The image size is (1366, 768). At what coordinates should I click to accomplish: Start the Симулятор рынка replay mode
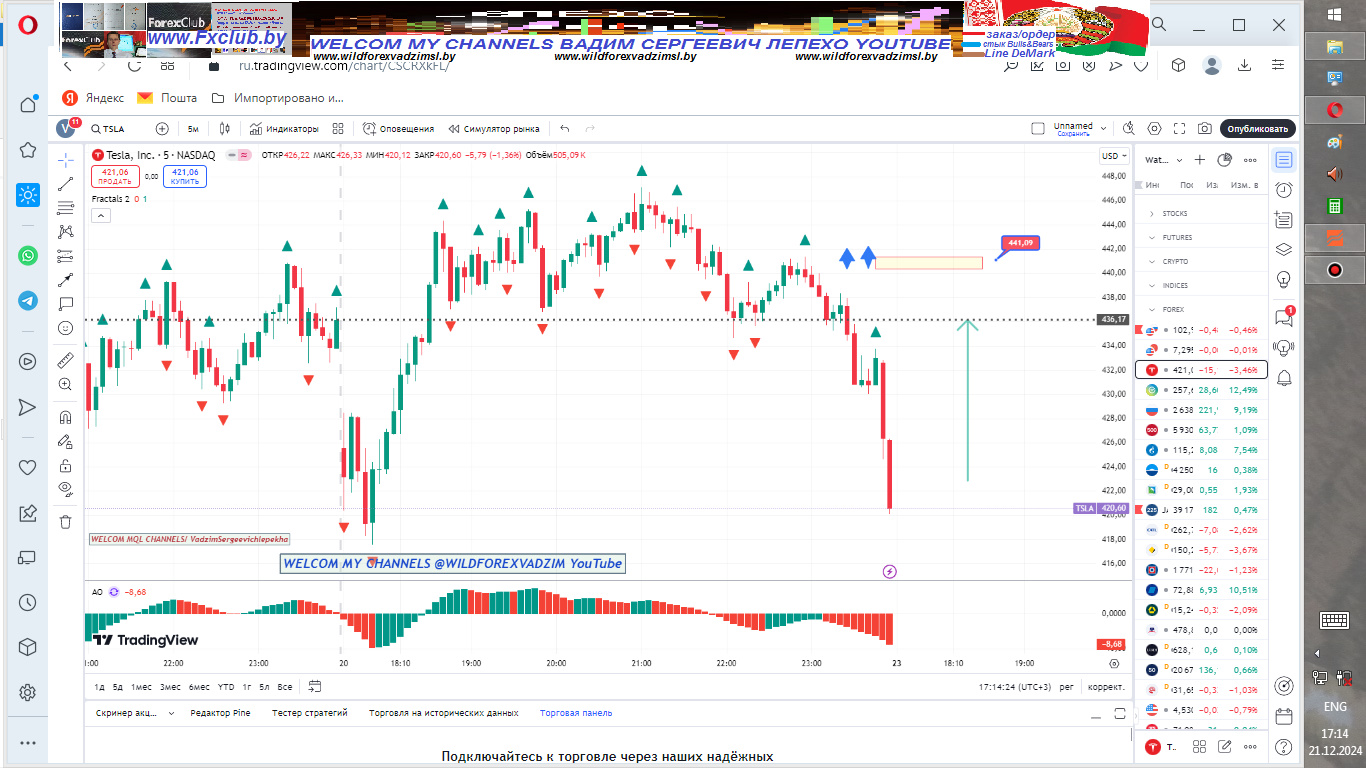[494, 129]
